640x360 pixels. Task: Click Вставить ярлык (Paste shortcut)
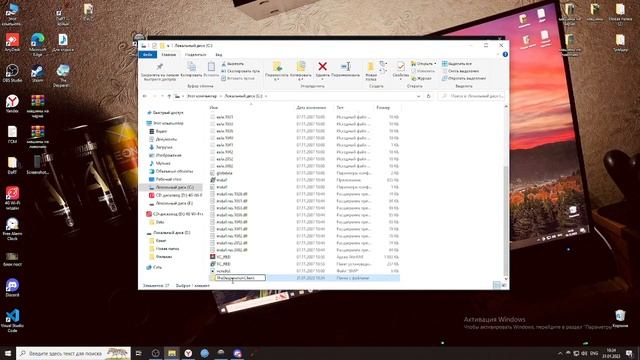point(238,78)
